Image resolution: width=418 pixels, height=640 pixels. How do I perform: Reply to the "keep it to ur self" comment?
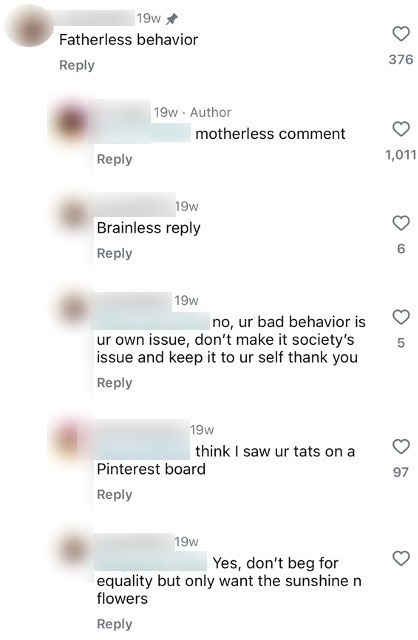114,383
